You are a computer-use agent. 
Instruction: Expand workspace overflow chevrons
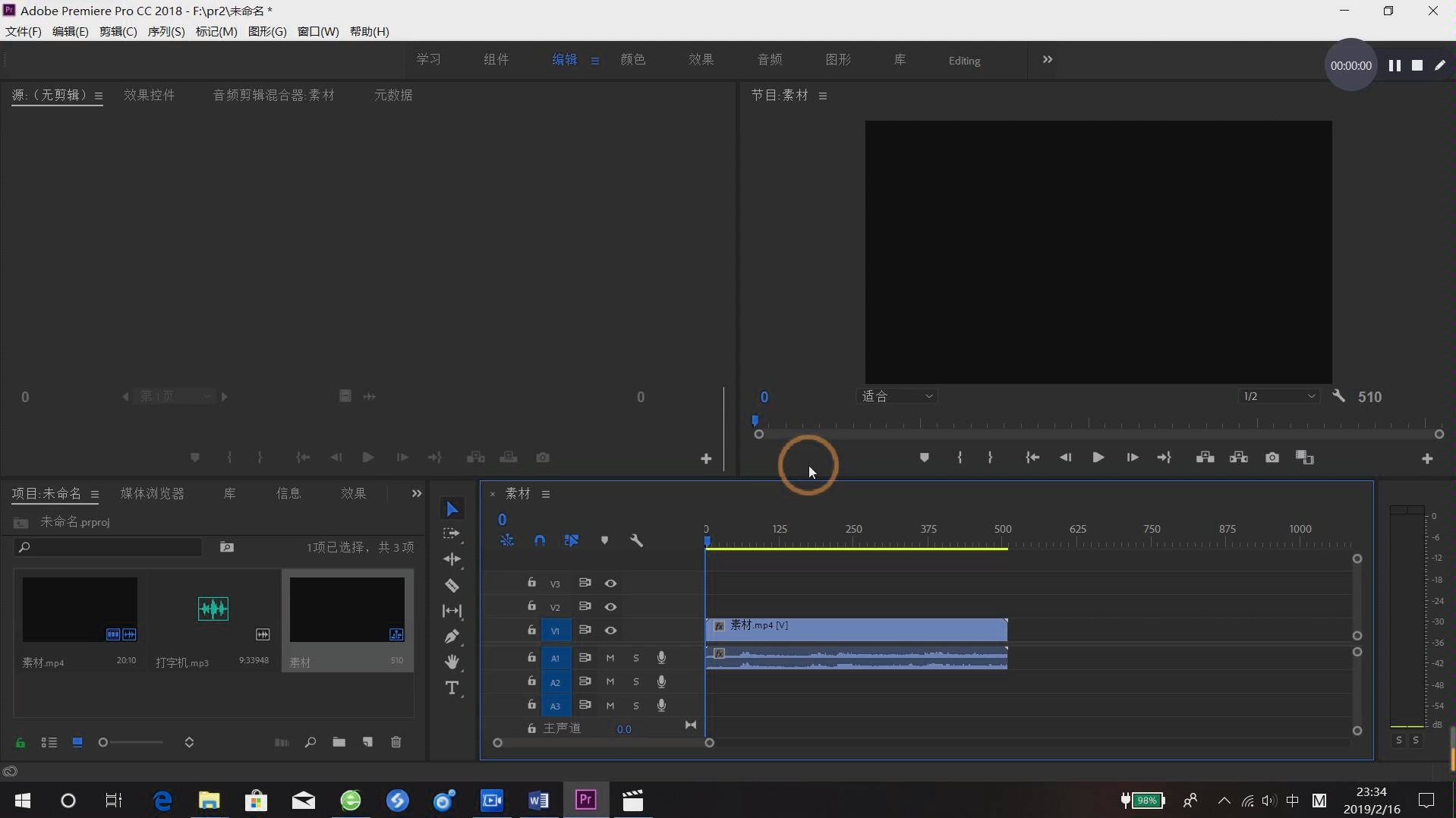pyautogui.click(x=1048, y=59)
